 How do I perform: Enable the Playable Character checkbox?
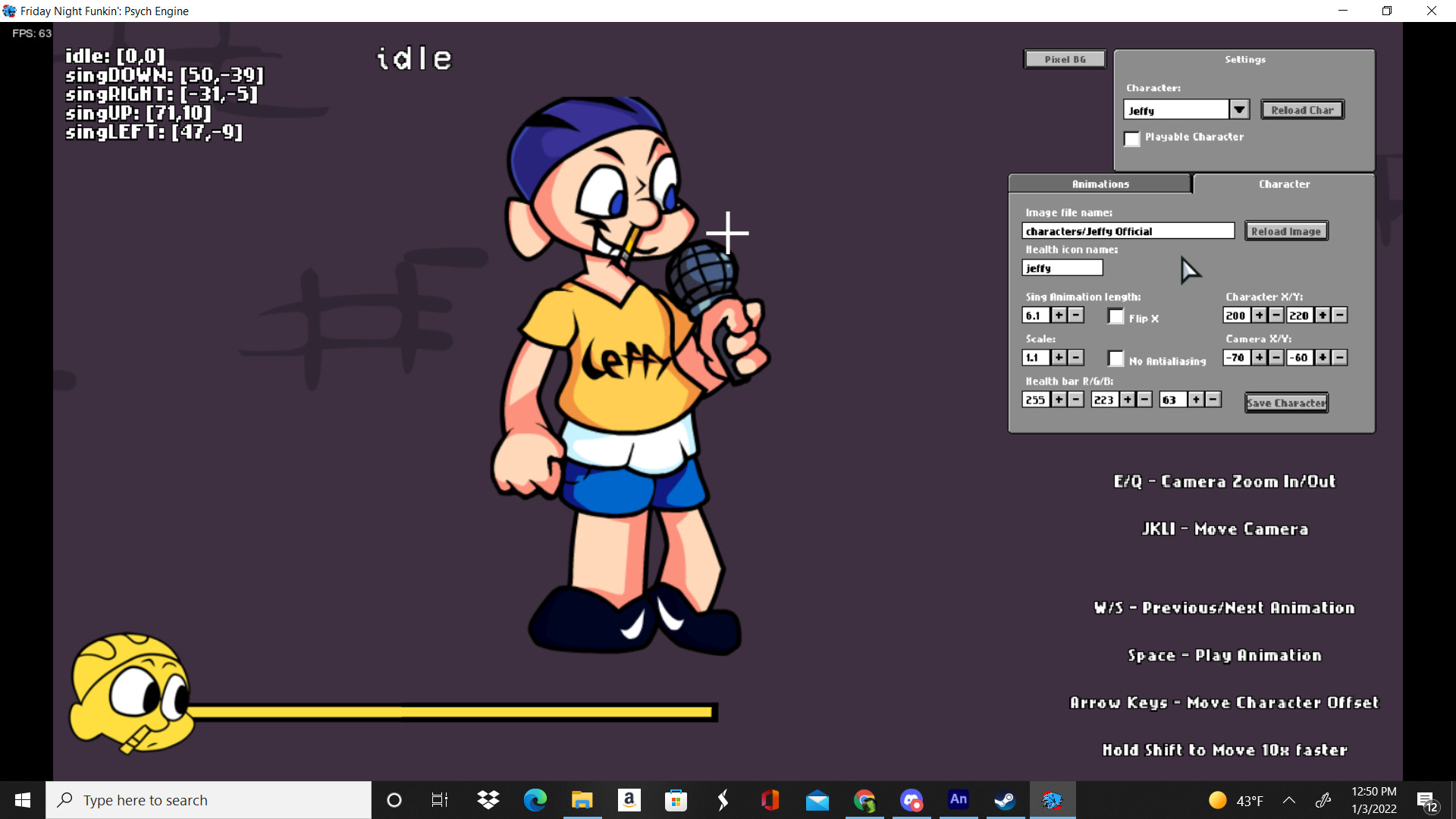click(x=1131, y=139)
